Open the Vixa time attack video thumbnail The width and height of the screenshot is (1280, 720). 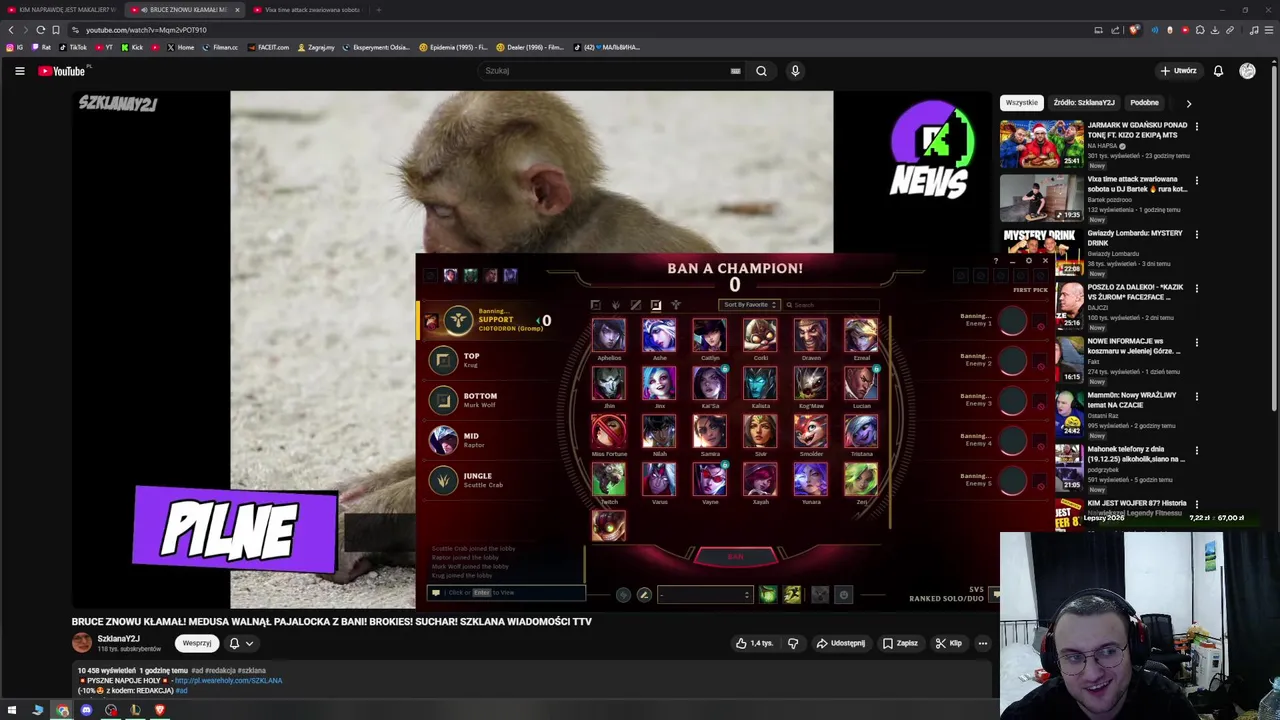coord(1041,198)
